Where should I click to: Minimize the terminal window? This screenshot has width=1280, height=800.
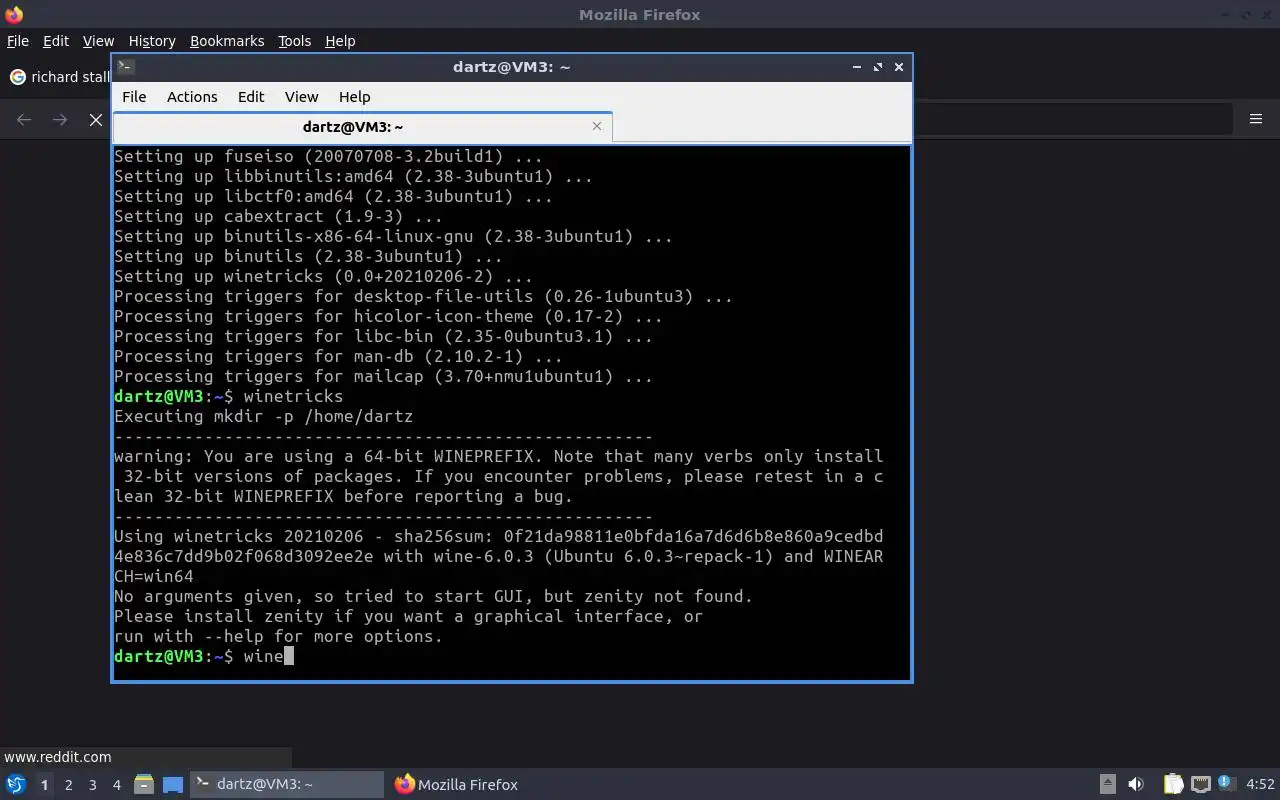coord(857,67)
